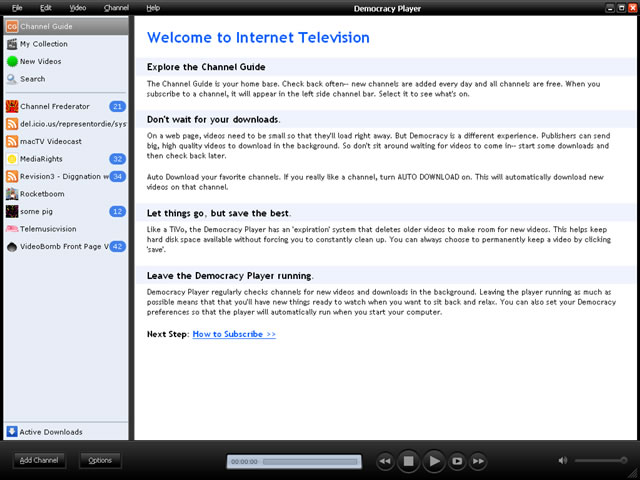Select the some pig channel name

point(36,211)
